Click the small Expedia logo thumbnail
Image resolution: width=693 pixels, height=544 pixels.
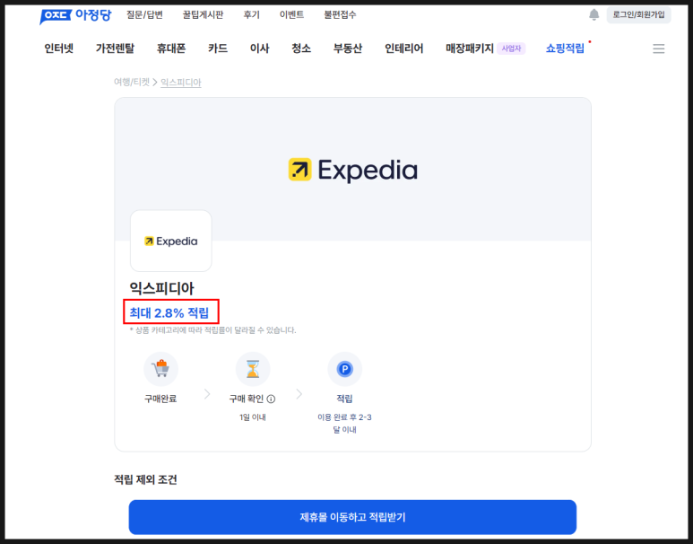[171, 241]
